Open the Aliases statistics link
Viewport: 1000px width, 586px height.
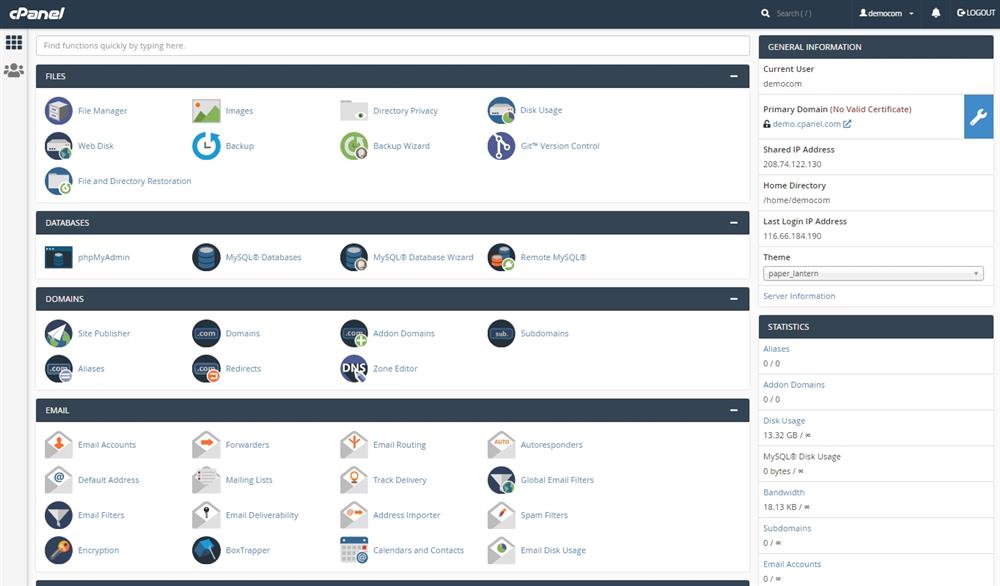point(776,349)
